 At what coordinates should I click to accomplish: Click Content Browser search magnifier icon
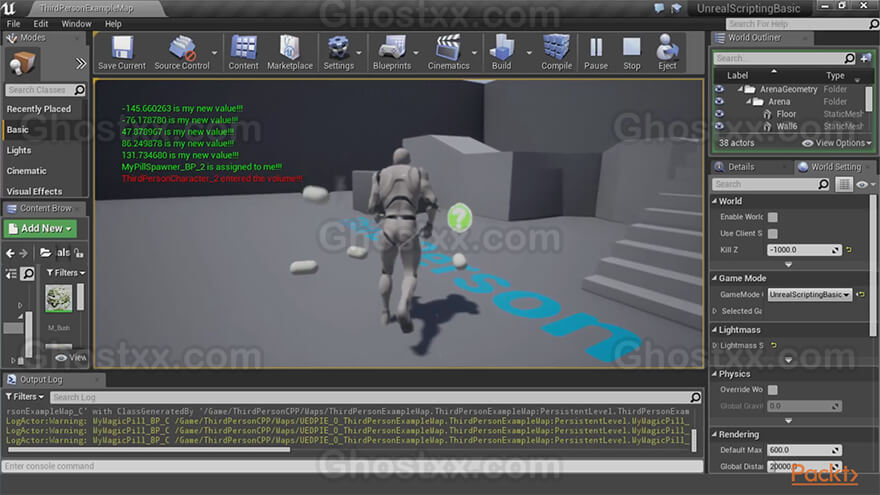click(x=28, y=273)
